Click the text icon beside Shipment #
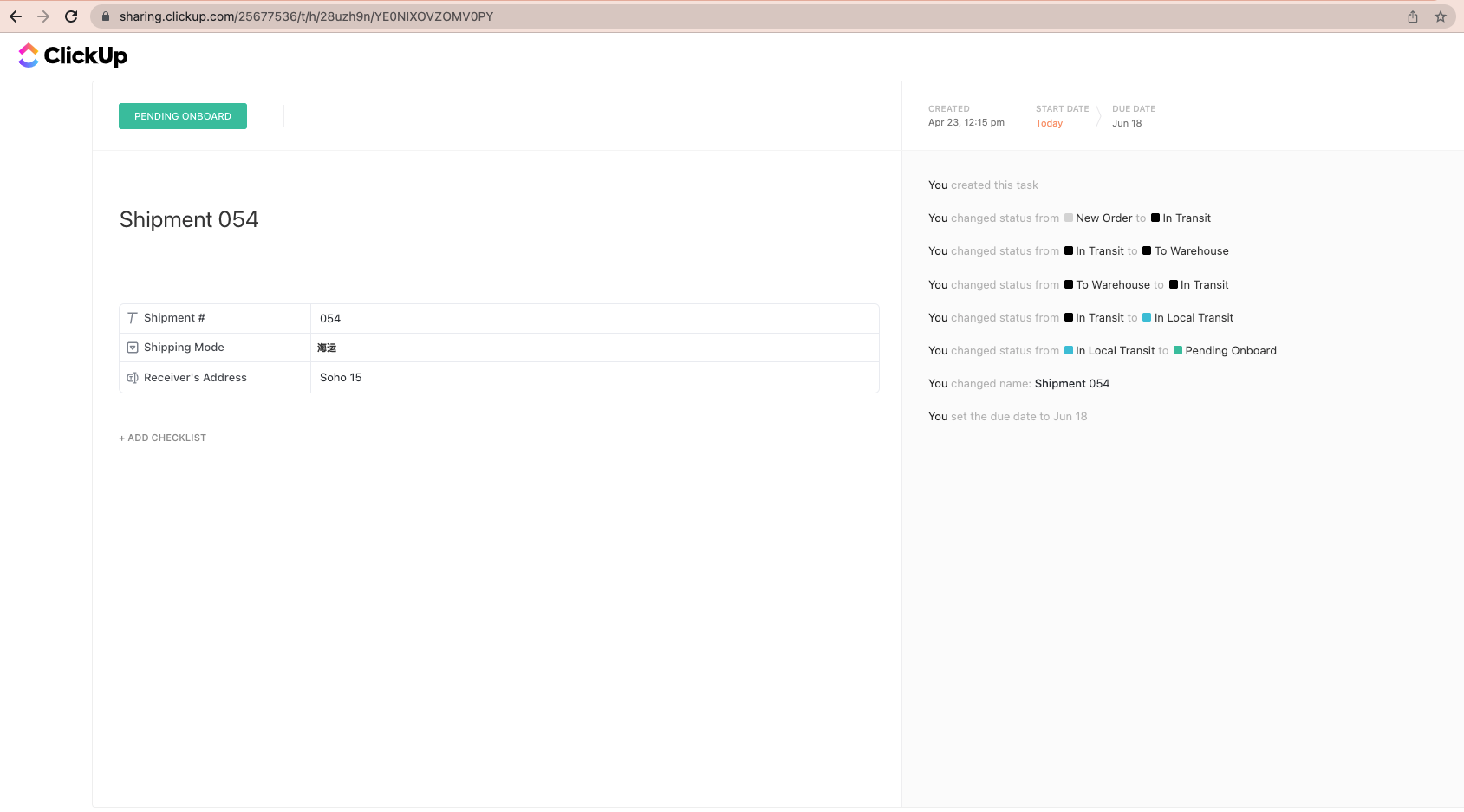This screenshot has height=812, width=1464. pos(133,318)
